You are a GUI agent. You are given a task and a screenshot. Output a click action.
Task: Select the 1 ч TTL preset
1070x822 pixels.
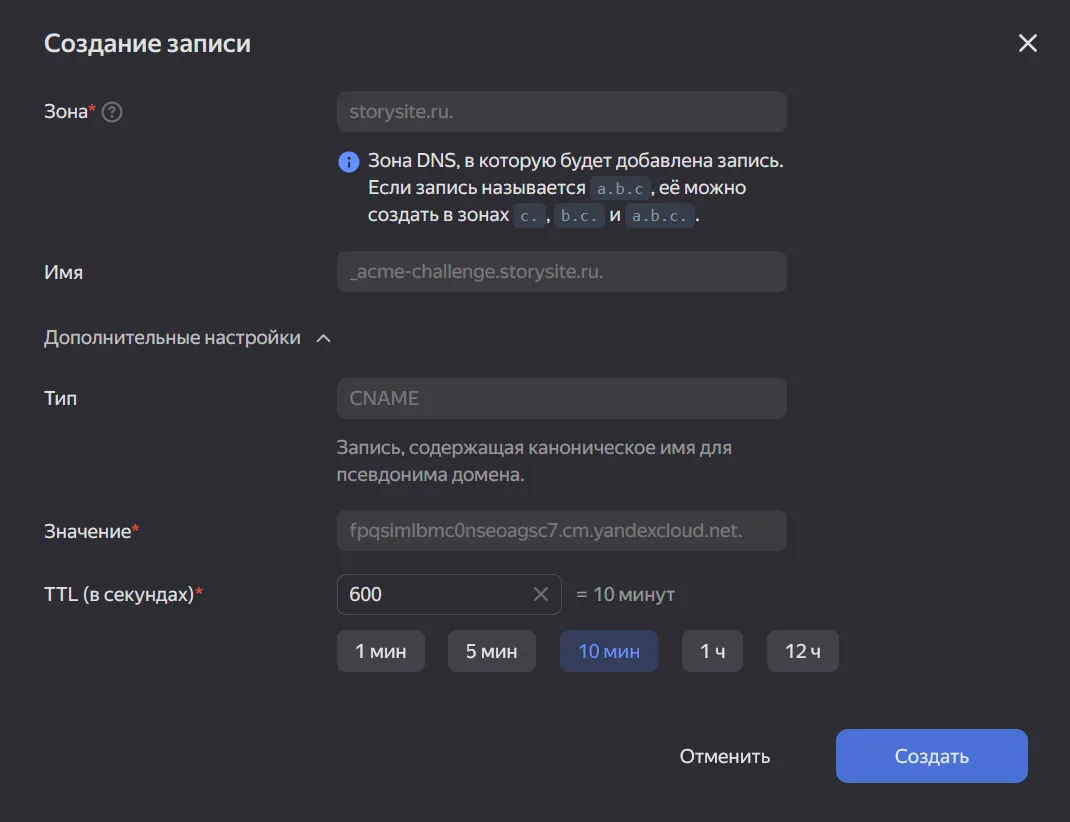tap(712, 650)
